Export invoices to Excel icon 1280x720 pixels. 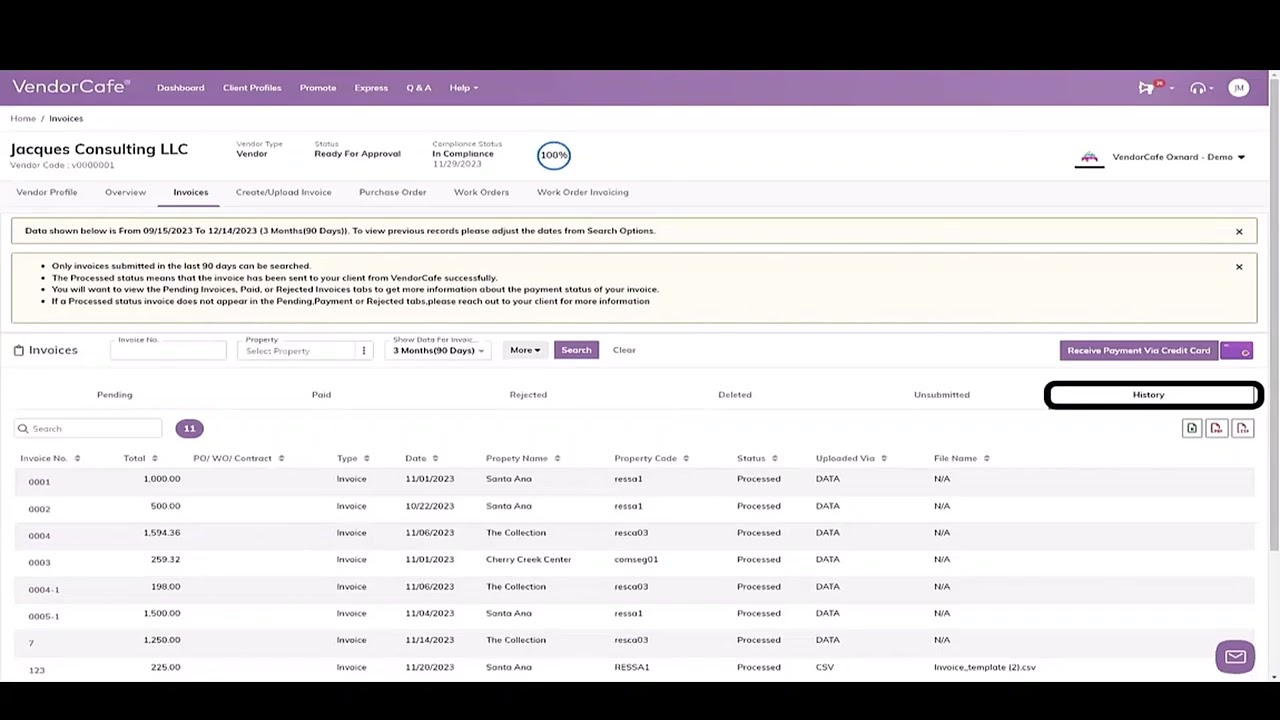click(x=1191, y=428)
